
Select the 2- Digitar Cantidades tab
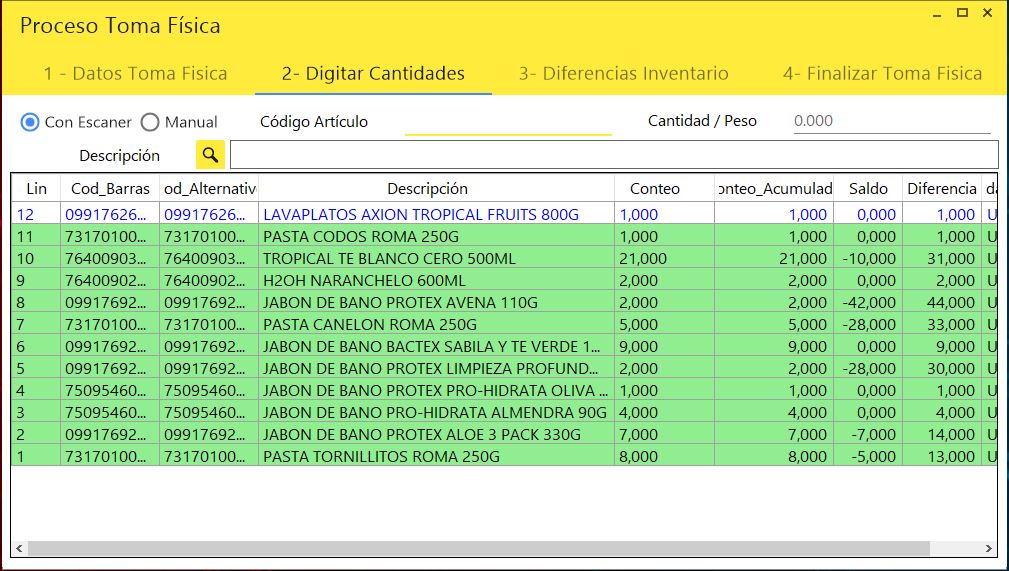(373, 73)
